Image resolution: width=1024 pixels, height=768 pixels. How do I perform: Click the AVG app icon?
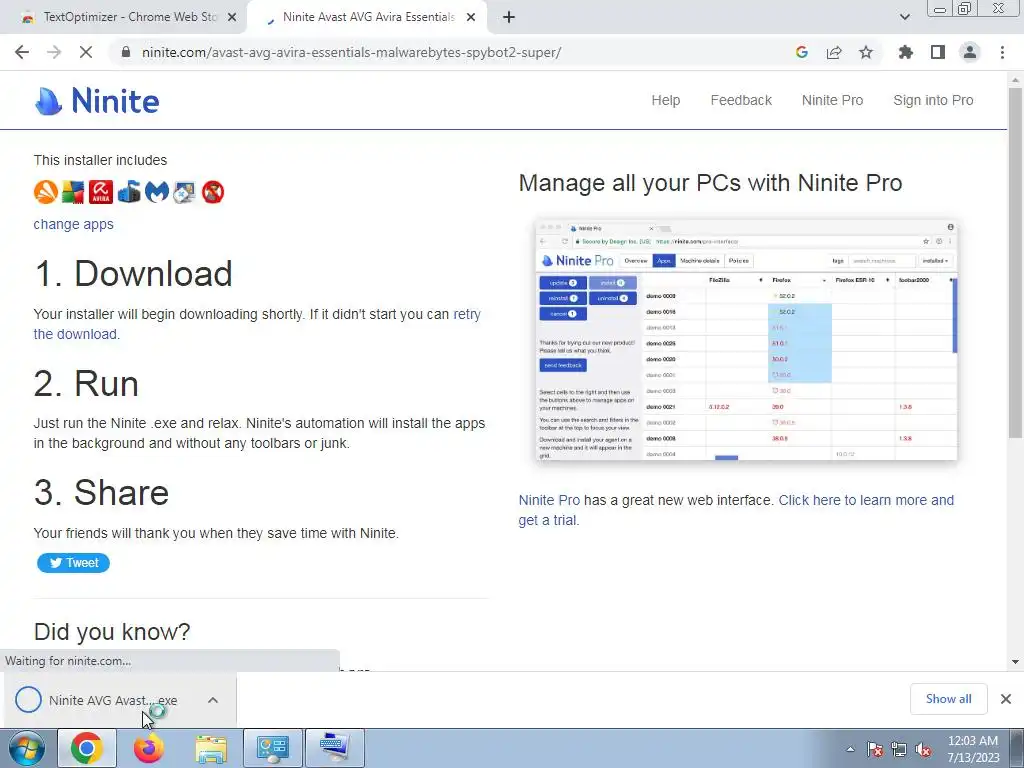click(73, 192)
